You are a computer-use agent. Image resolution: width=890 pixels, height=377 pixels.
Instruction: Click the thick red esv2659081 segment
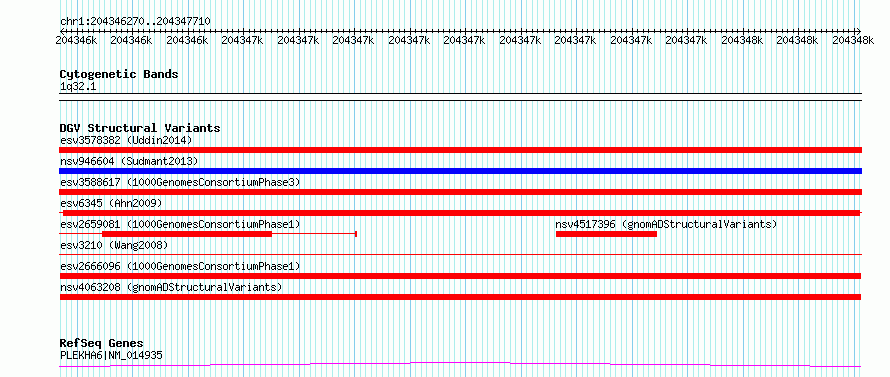tap(187, 234)
